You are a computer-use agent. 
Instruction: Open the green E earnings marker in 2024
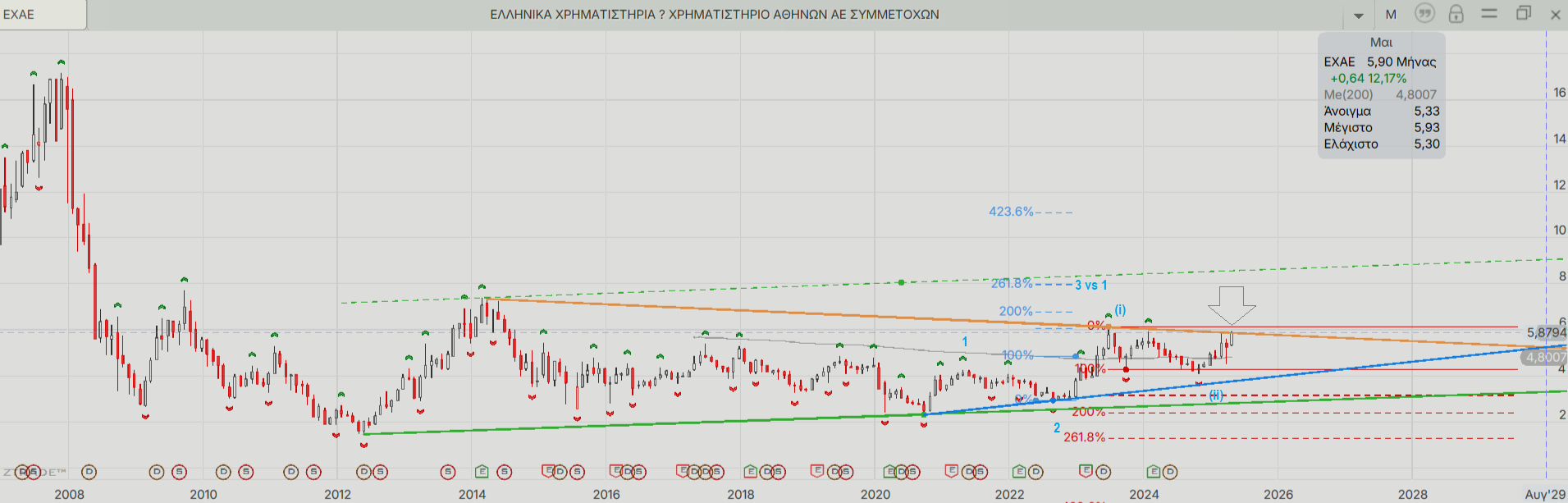click(x=1153, y=471)
